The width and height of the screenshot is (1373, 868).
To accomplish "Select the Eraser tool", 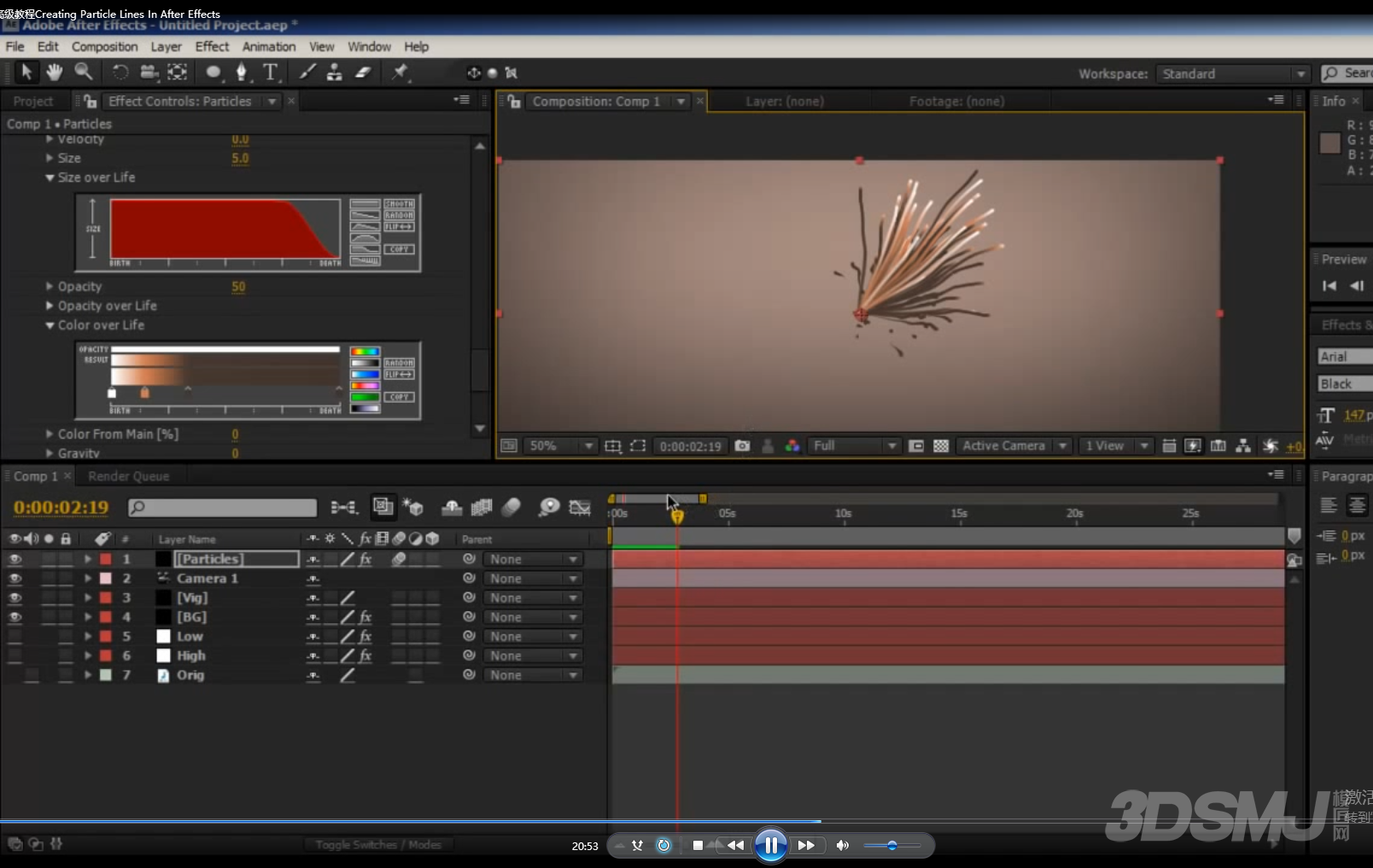I will pyautogui.click(x=363, y=73).
